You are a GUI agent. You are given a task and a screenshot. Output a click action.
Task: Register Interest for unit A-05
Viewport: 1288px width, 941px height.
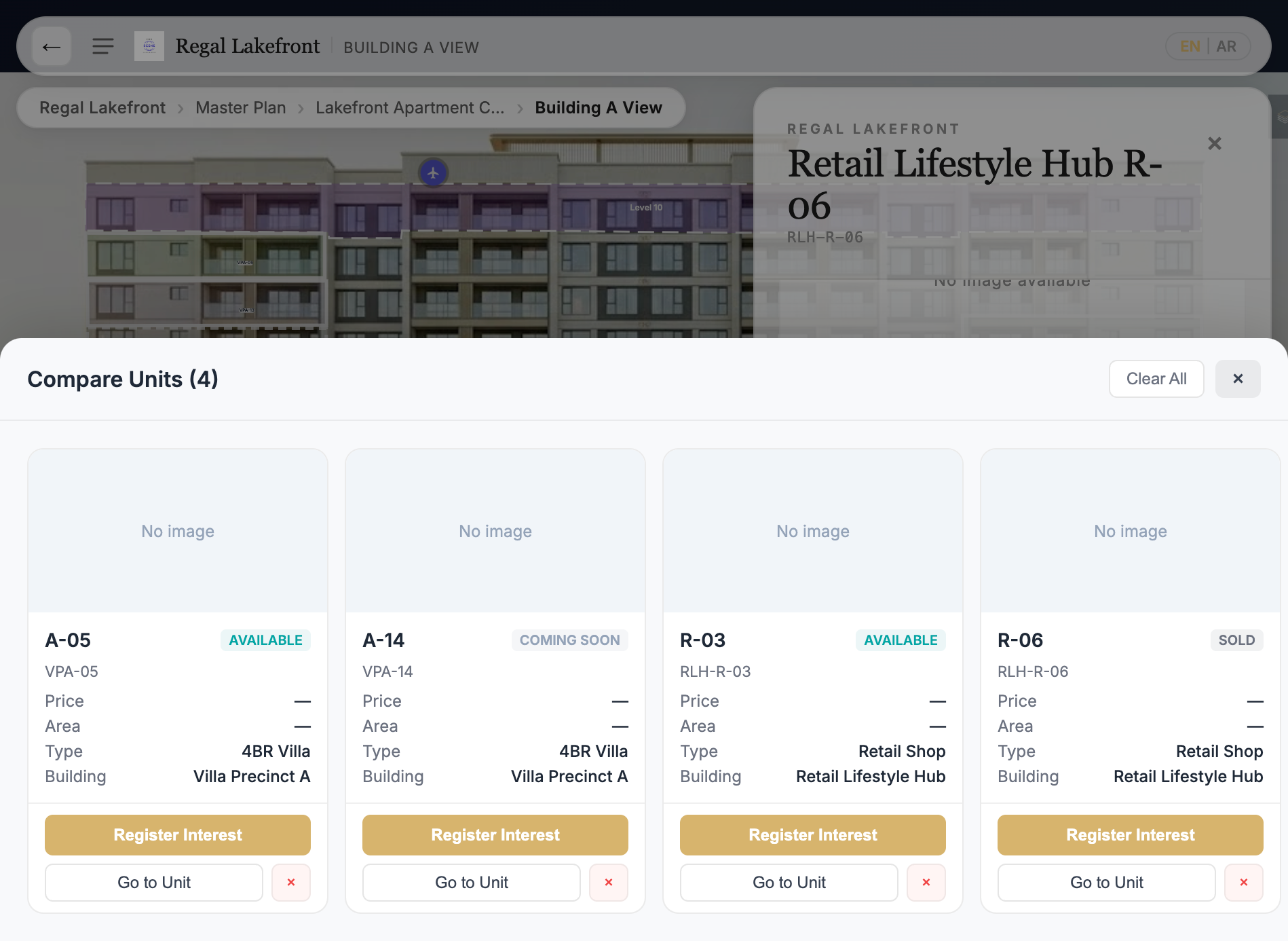178,835
